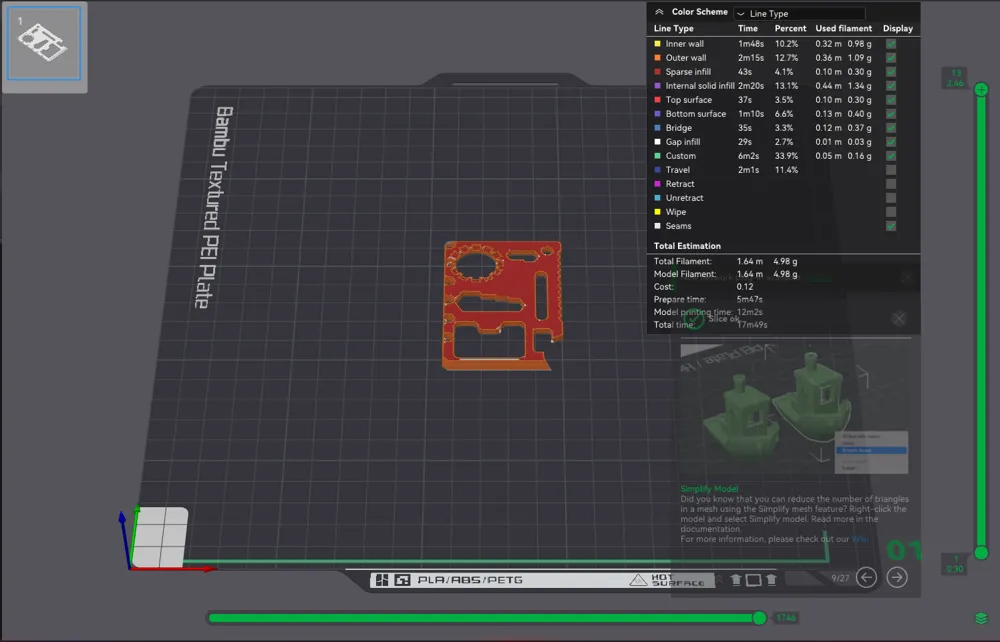
Task: Click the yellow Wipe color swatch
Action: coord(658,212)
